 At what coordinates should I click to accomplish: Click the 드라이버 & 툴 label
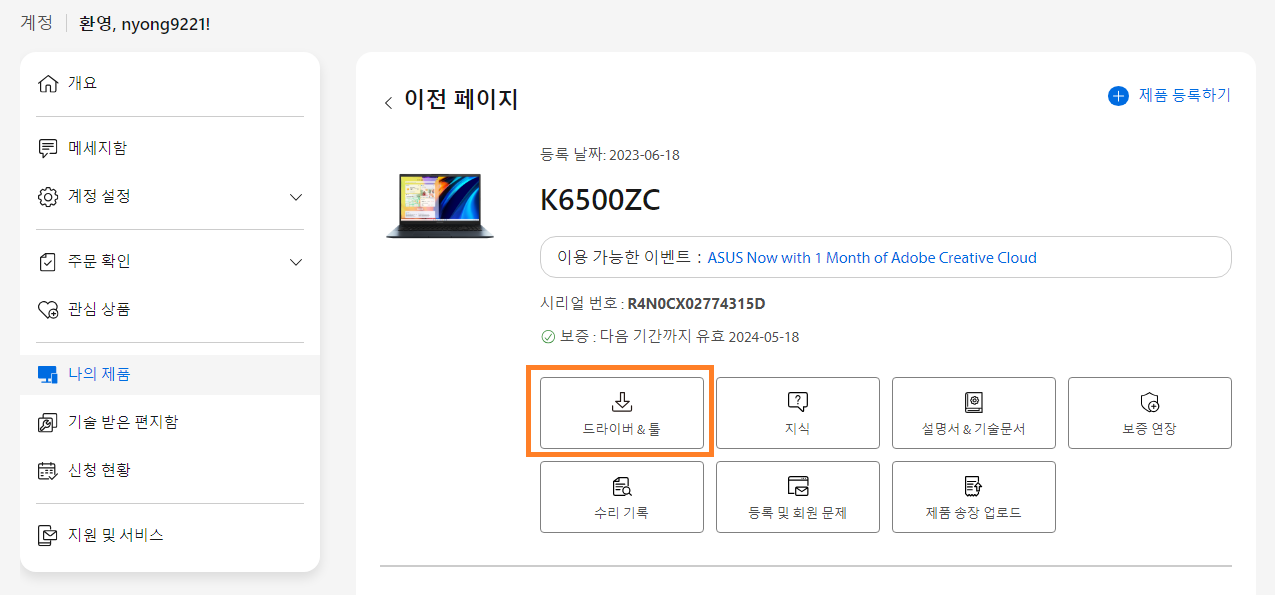(x=622, y=429)
